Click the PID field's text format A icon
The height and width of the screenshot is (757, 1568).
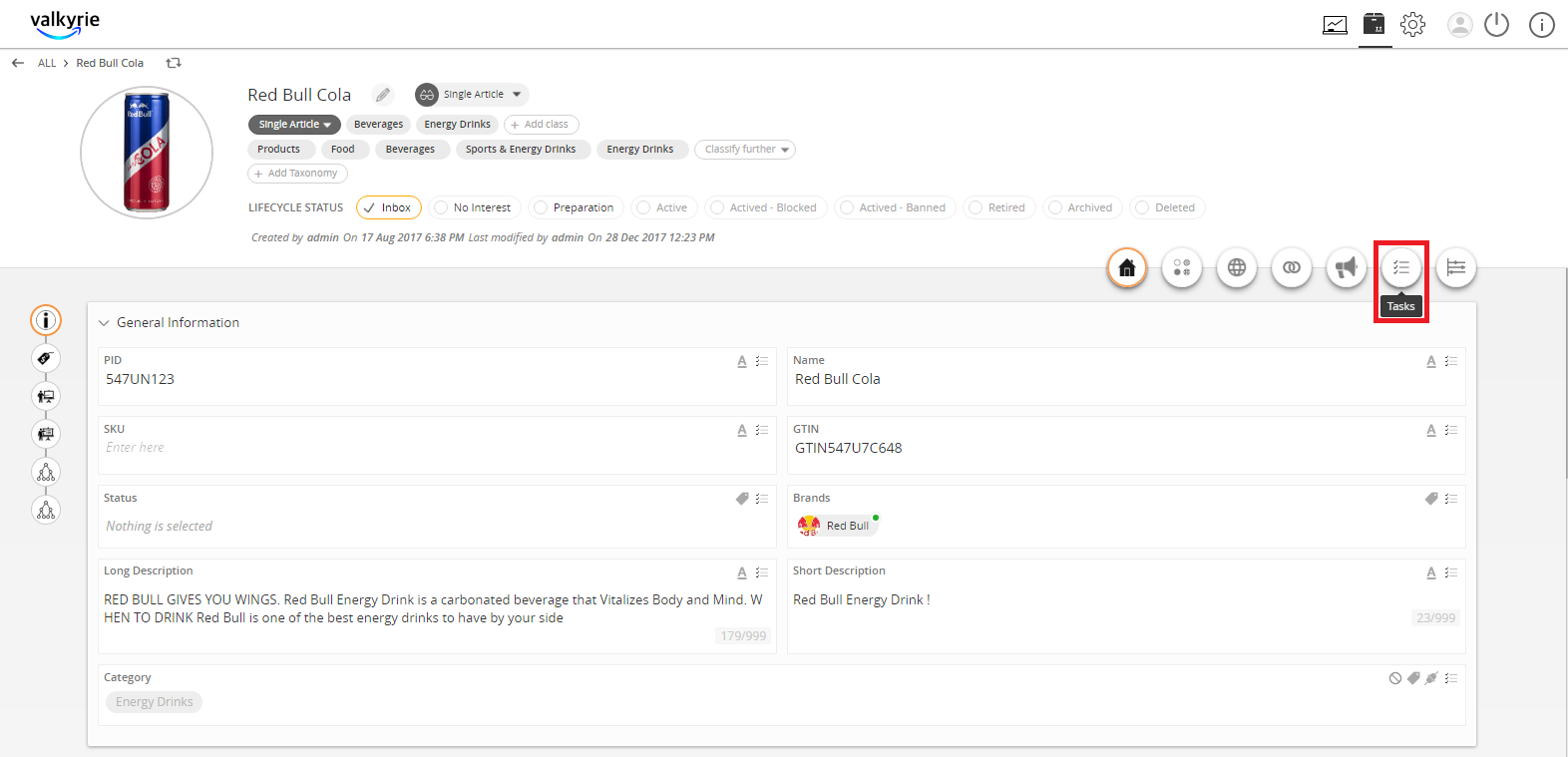point(742,361)
